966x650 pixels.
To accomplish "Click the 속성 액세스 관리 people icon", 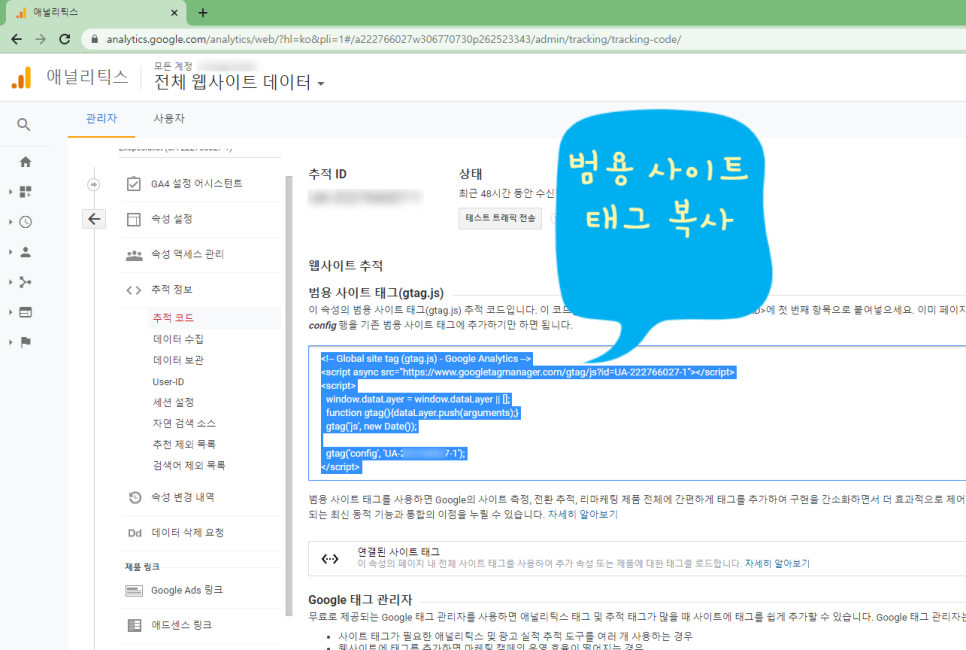I will tap(134, 254).
